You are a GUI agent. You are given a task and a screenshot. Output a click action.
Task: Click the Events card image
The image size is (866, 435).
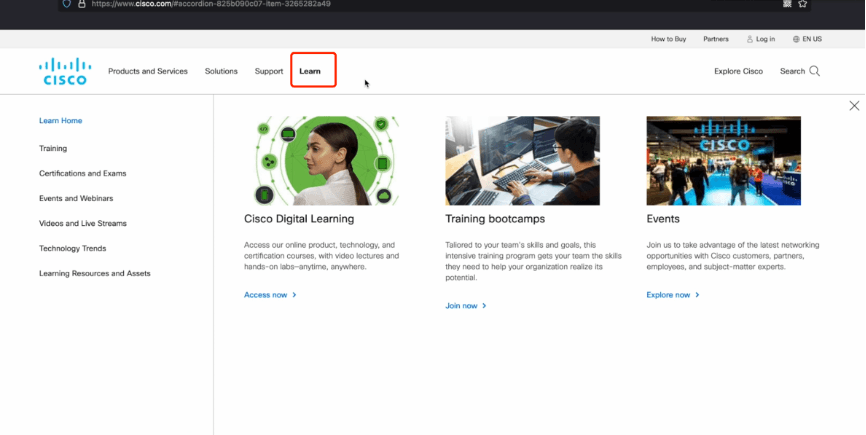[724, 161]
